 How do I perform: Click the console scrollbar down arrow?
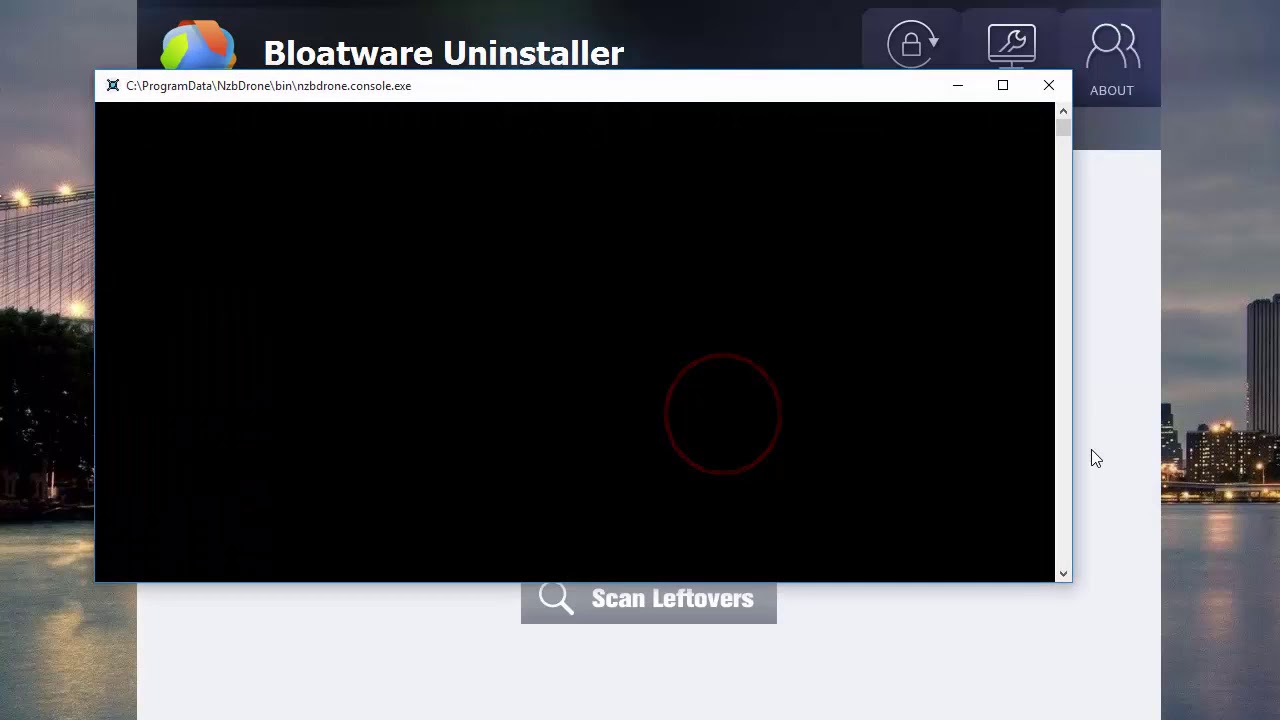(1063, 574)
